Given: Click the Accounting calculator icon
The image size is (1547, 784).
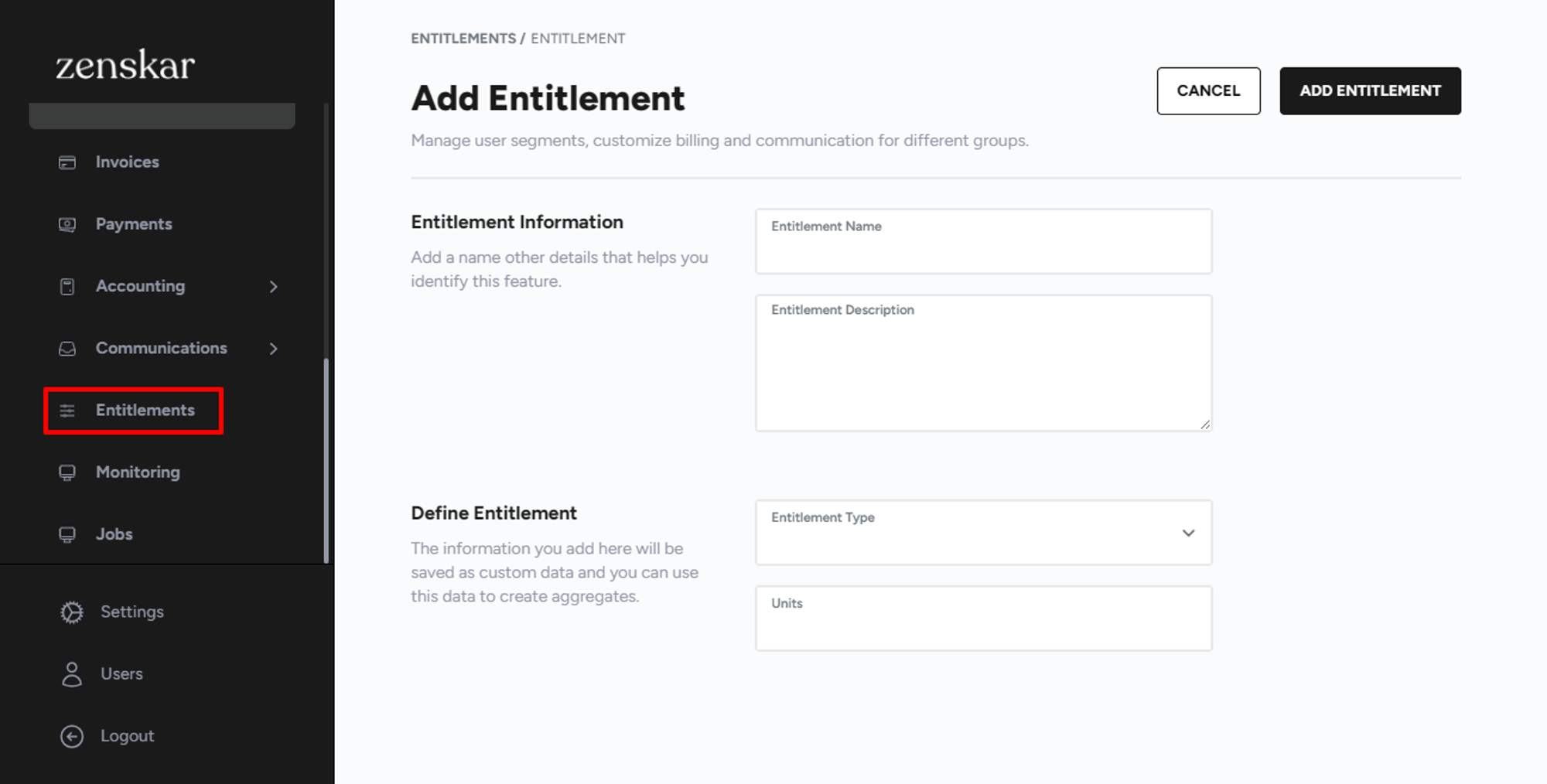Looking at the screenshot, I should 67,287.
